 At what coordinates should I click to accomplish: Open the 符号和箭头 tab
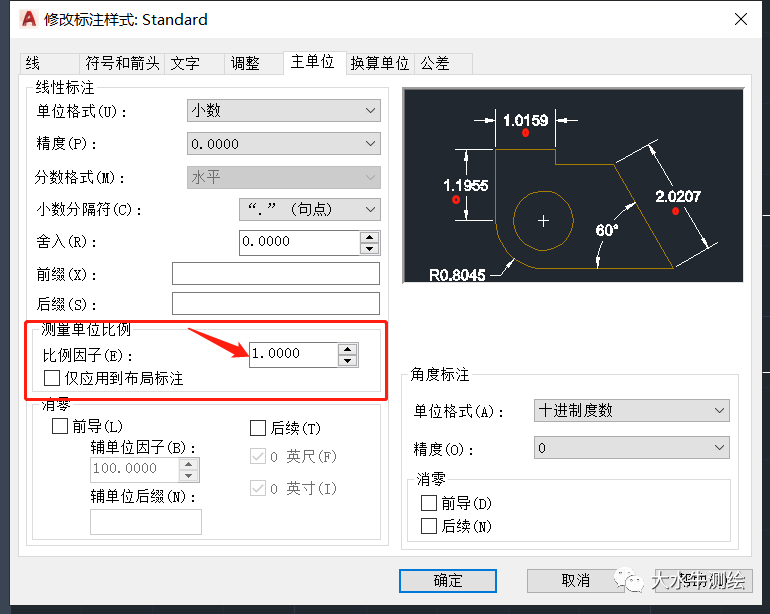[x=122, y=63]
